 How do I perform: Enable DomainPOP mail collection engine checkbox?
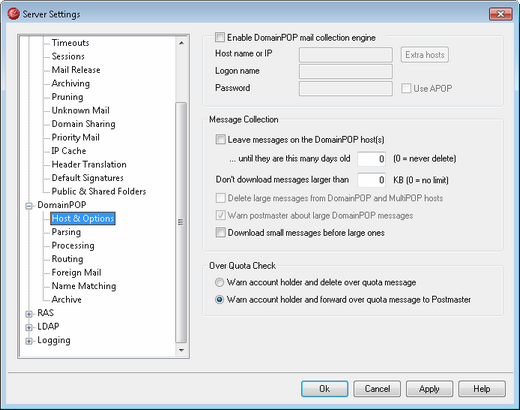[220, 37]
